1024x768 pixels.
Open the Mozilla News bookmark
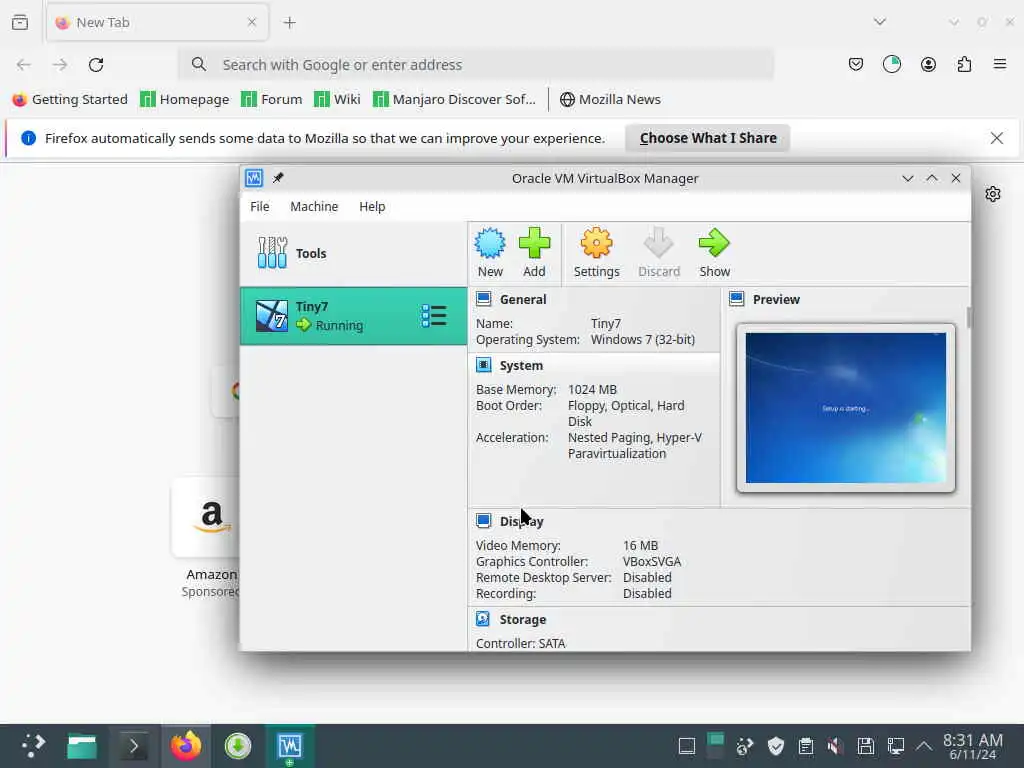[610, 99]
